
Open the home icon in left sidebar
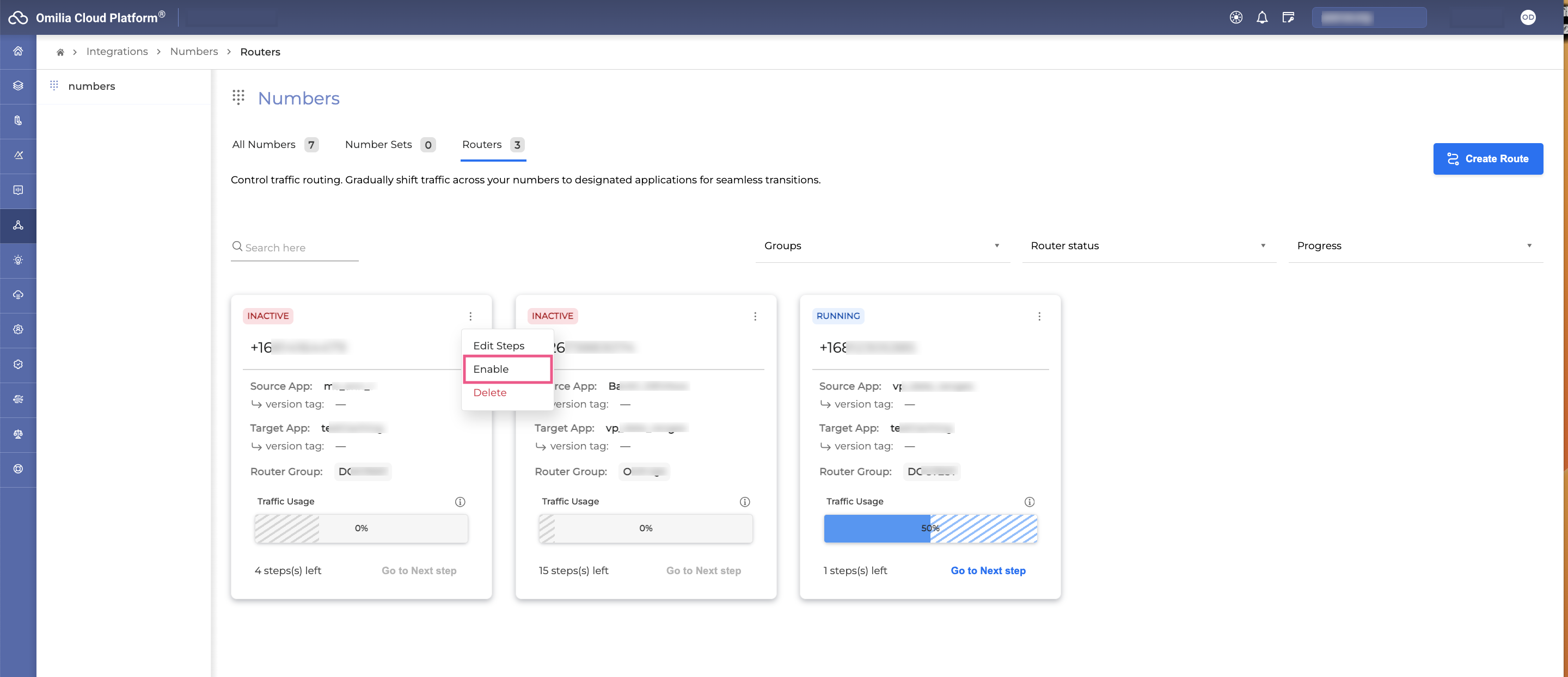[19, 51]
